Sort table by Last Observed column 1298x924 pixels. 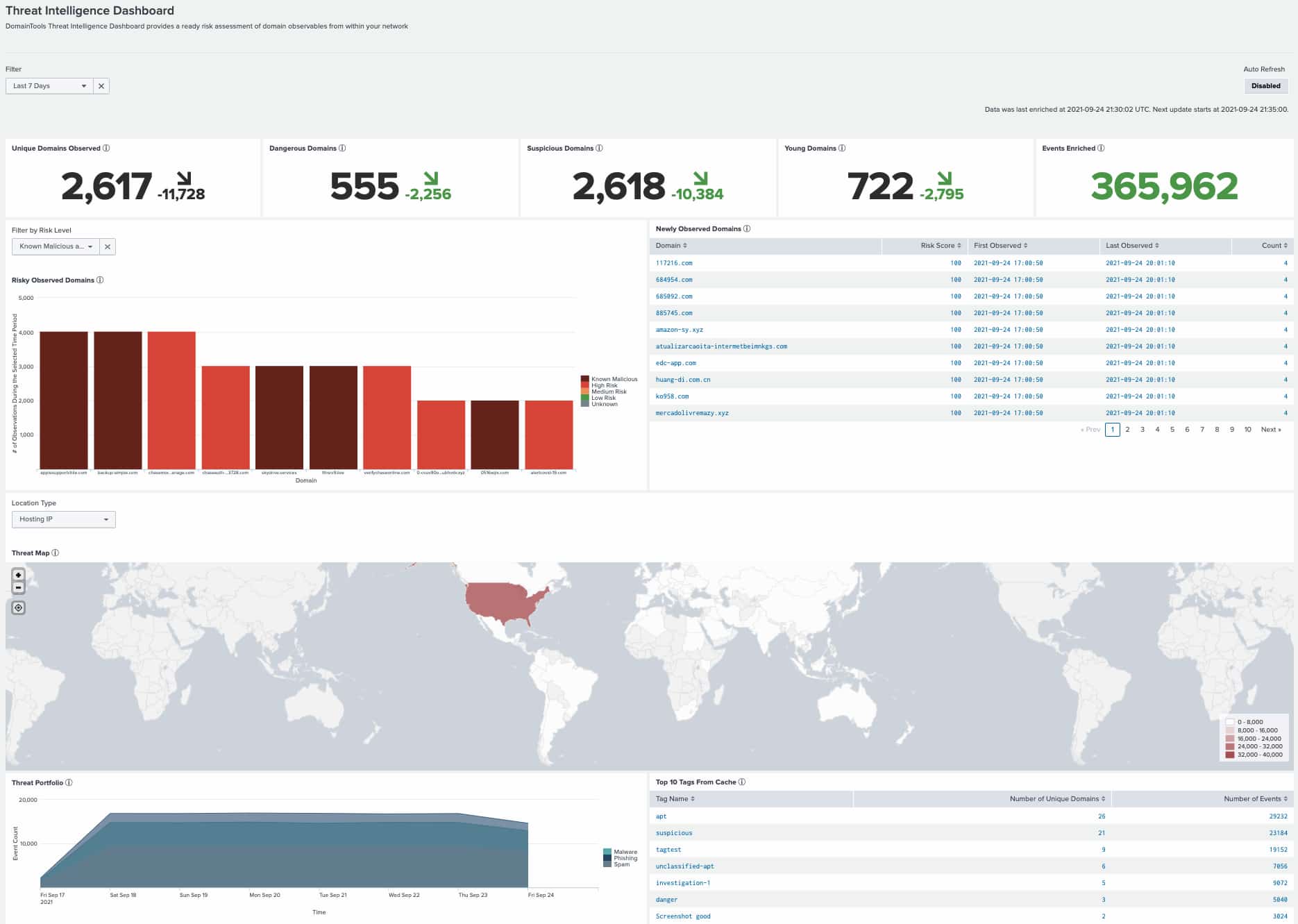[x=1132, y=246]
